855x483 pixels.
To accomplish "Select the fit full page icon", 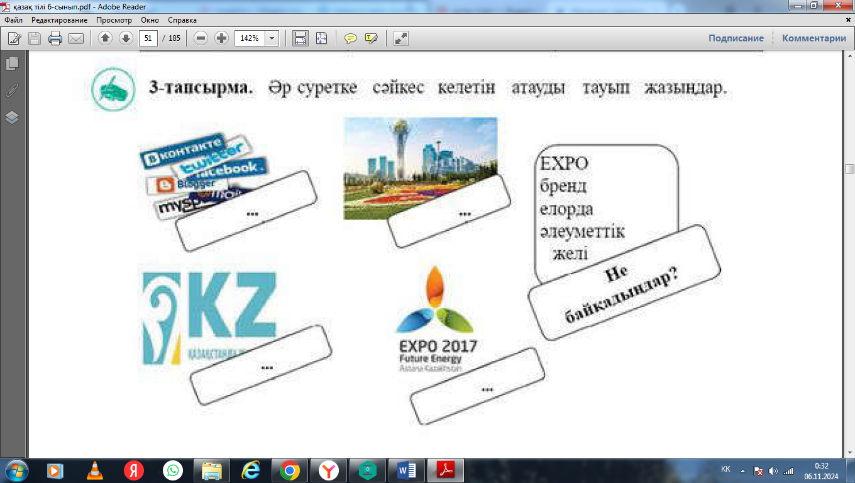I will [x=322, y=38].
